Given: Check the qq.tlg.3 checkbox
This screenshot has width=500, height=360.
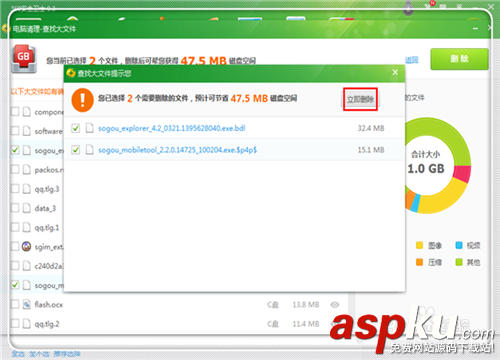Looking at the screenshot, I should click(x=15, y=189).
